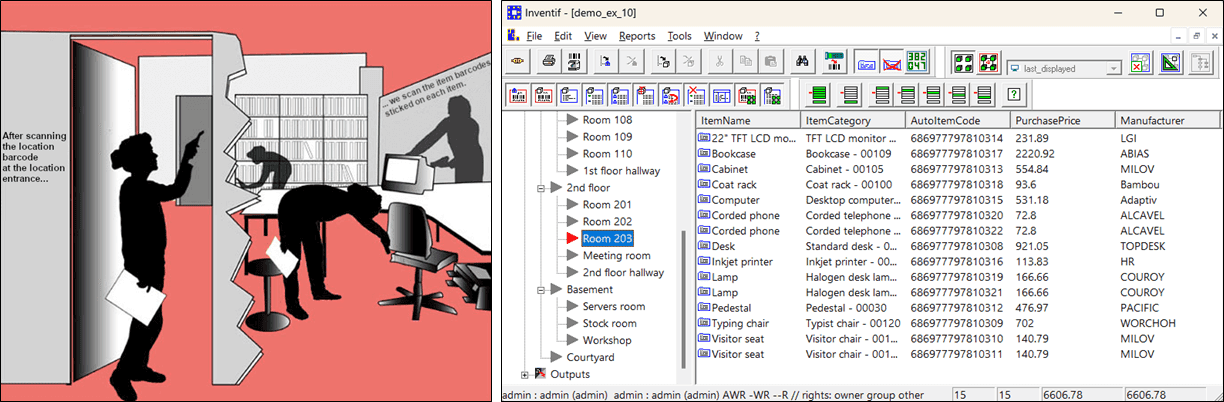The height and width of the screenshot is (402, 1224).
Task: Click the printer icon in the toolbar
Action: pyautogui.click(x=548, y=62)
